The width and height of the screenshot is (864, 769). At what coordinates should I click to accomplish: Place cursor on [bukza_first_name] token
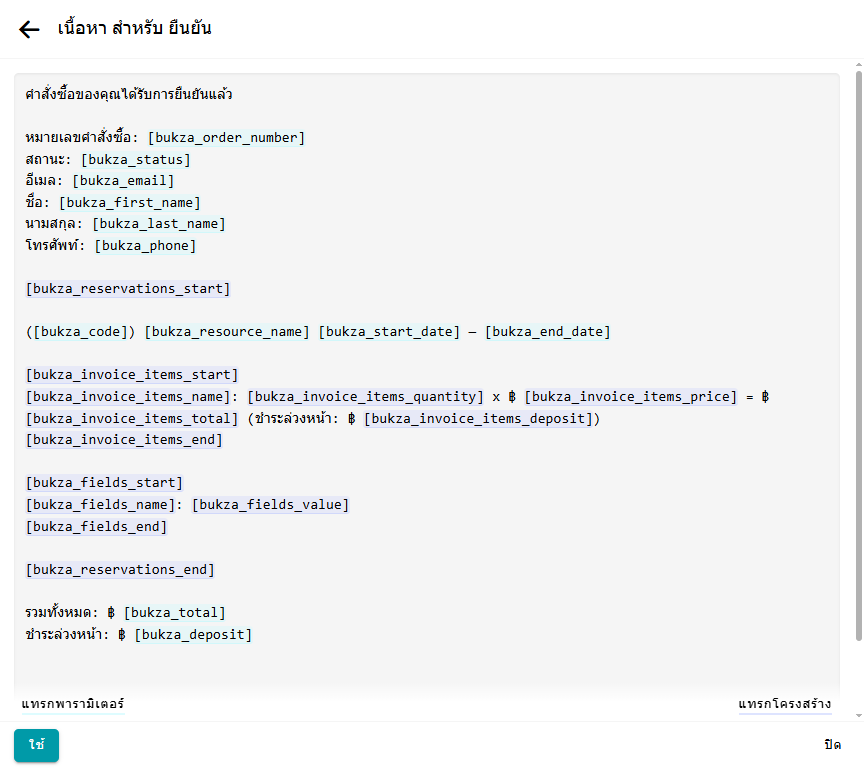tap(130, 203)
